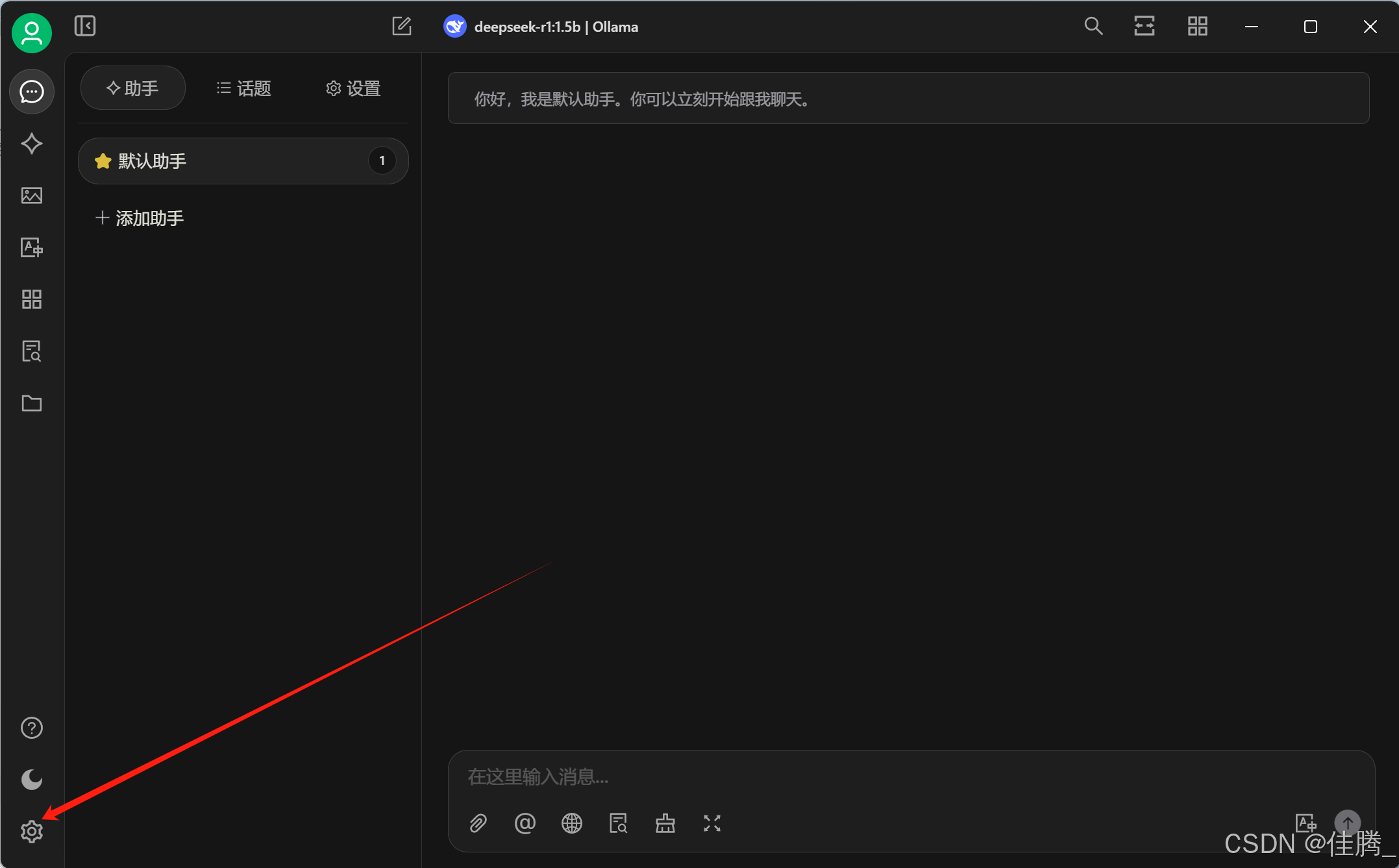Click 添加助手 to add an assistant

coord(140,218)
